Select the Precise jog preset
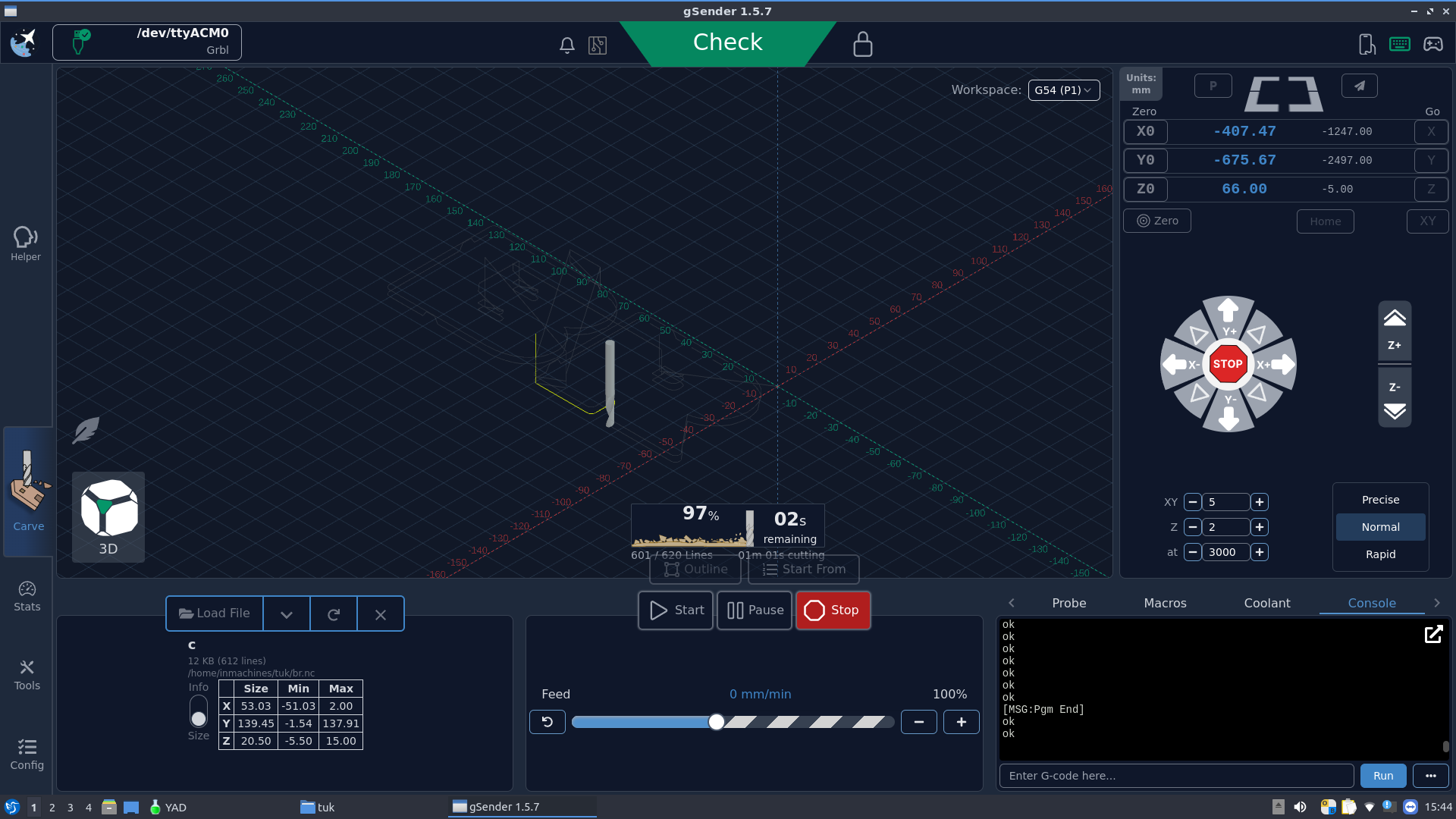 (x=1379, y=500)
